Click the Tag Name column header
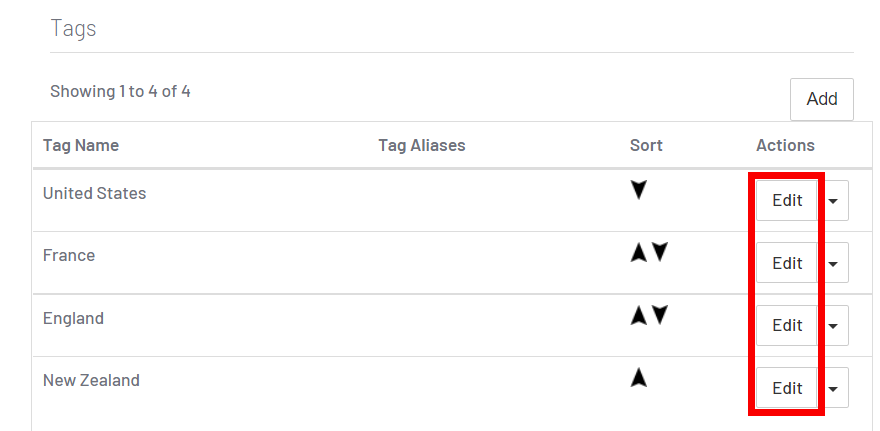 pyautogui.click(x=81, y=145)
